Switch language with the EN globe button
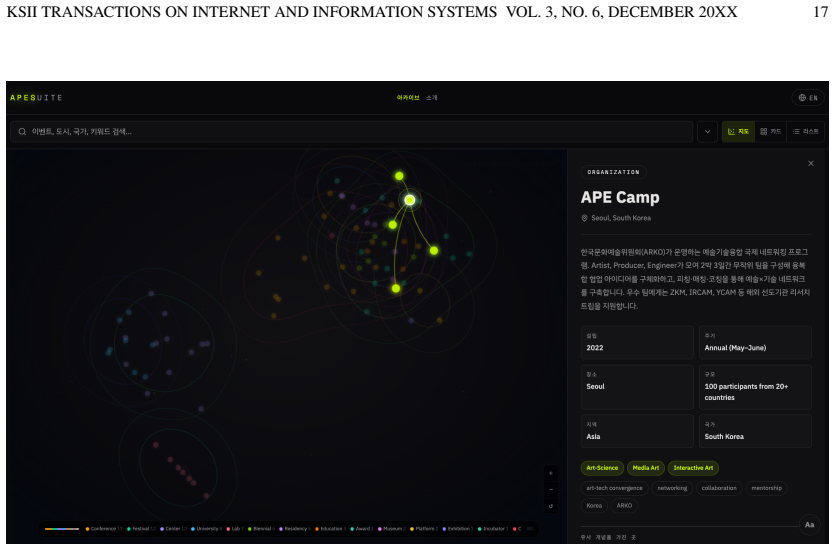The width and height of the screenshot is (835, 550). (x=808, y=98)
